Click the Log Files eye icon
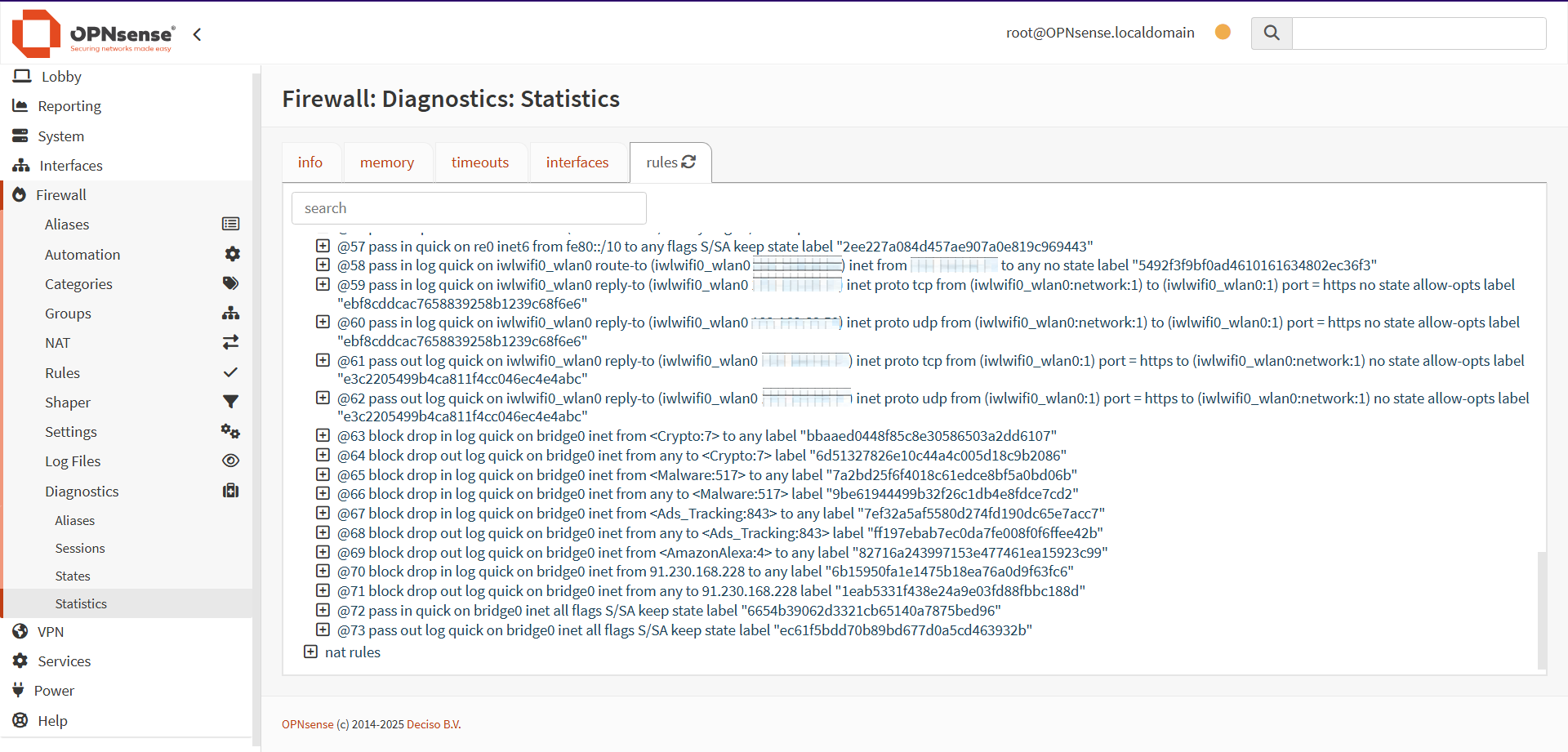The image size is (1568, 752). (x=231, y=461)
